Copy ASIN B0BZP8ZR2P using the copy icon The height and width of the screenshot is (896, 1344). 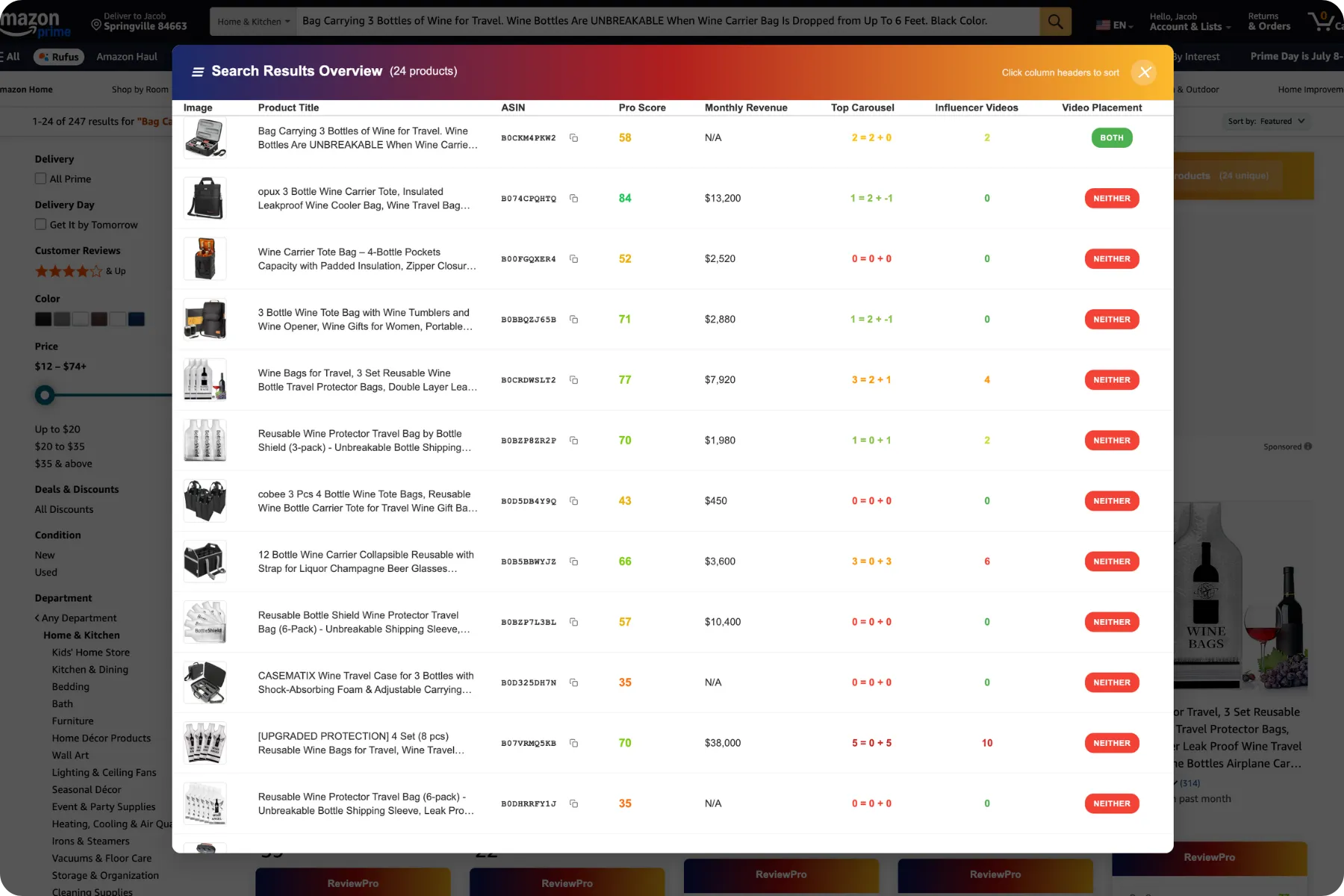click(x=573, y=441)
